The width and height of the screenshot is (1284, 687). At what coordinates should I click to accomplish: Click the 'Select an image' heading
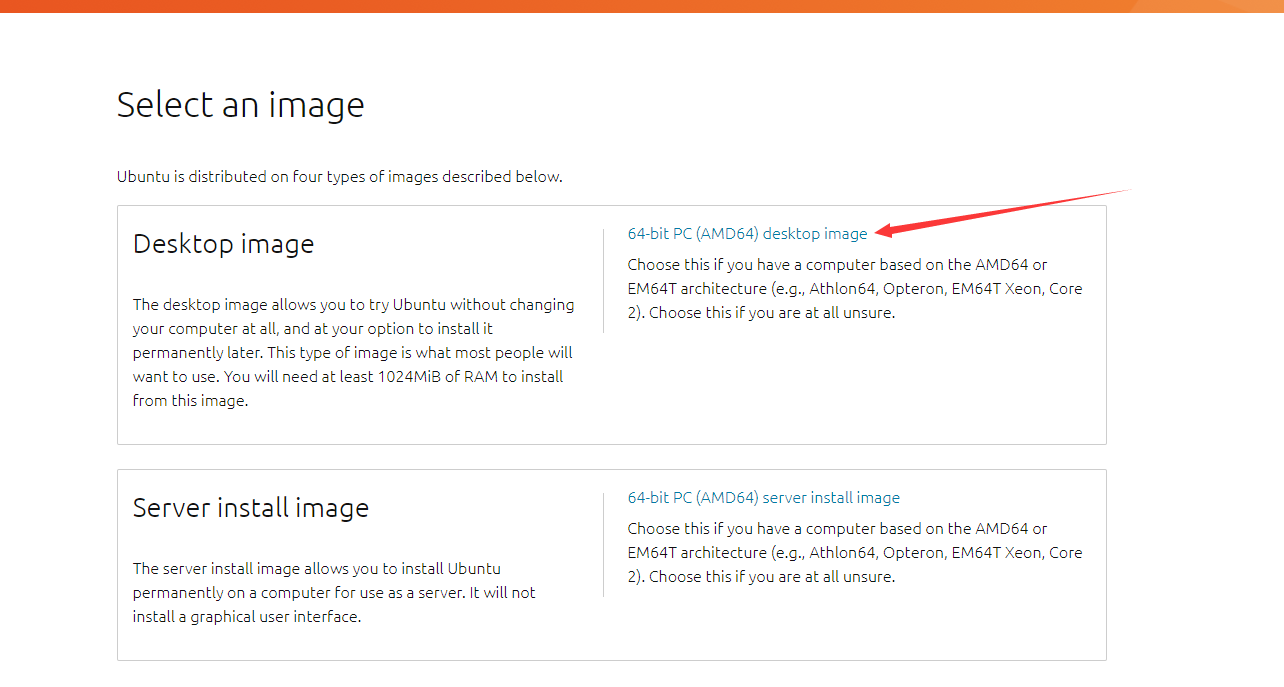click(241, 105)
